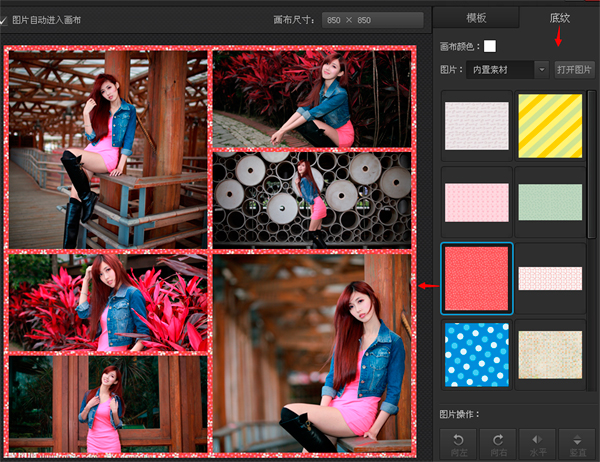
Task: Pick the beige floral texture thumbnail
Action: tap(550, 355)
